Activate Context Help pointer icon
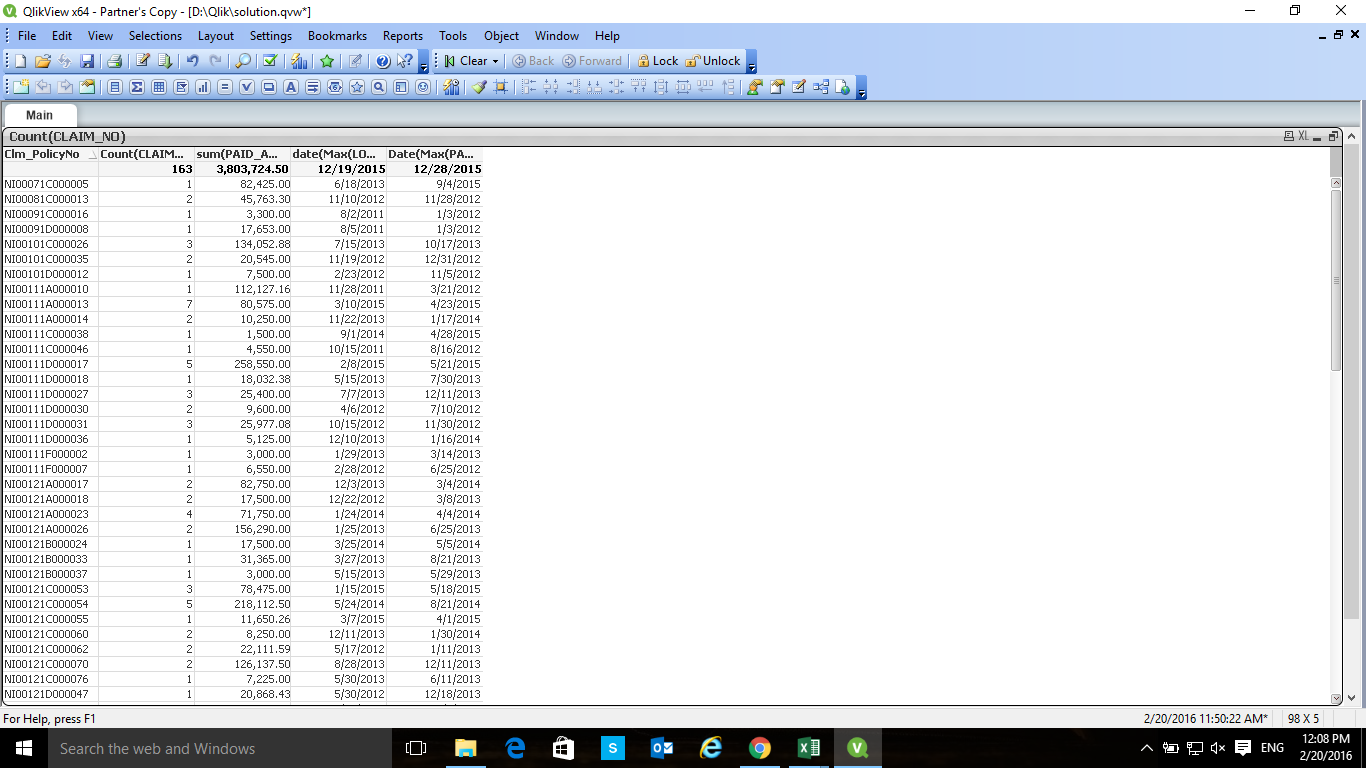 click(404, 61)
